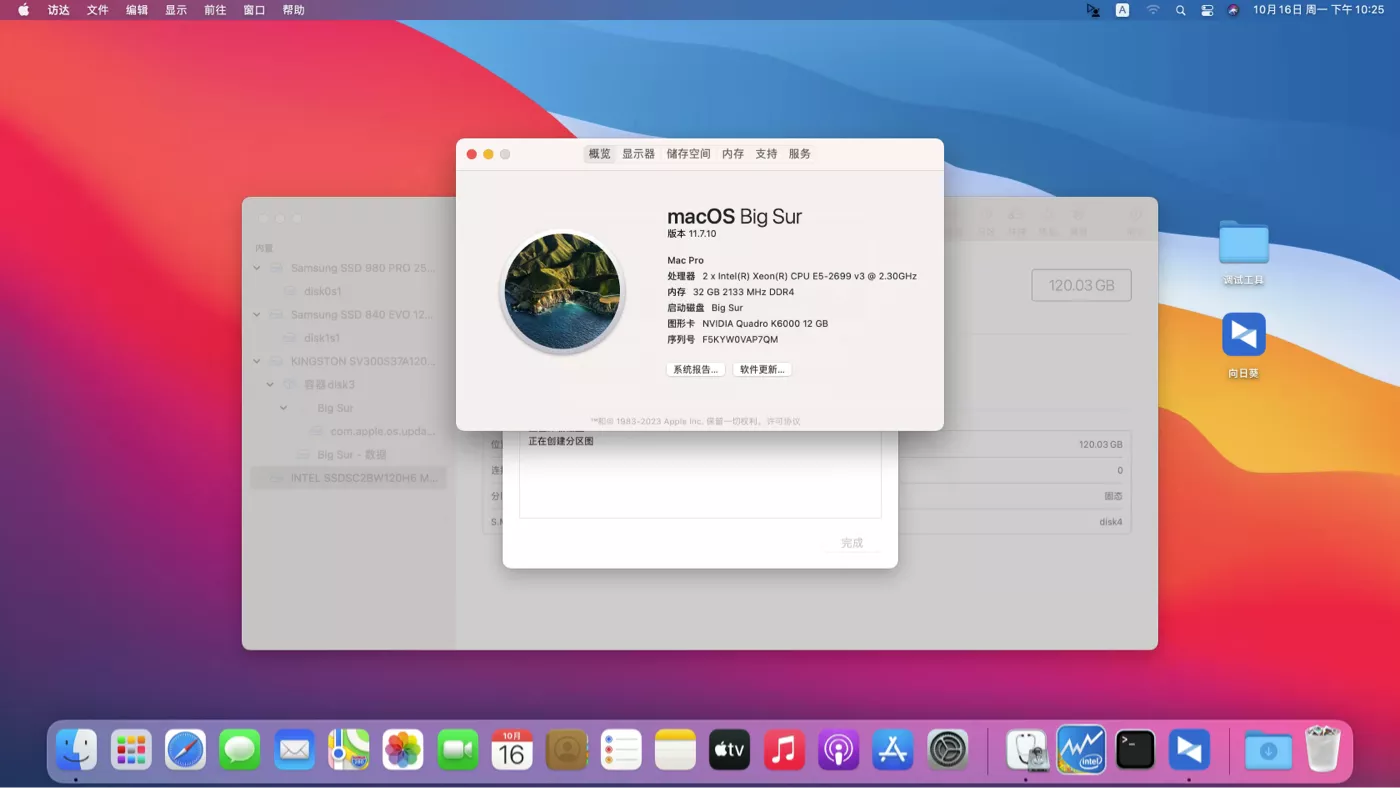Open Terminal from the Dock
Viewport: 1400px width, 788px height.
click(x=1135, y=748)
